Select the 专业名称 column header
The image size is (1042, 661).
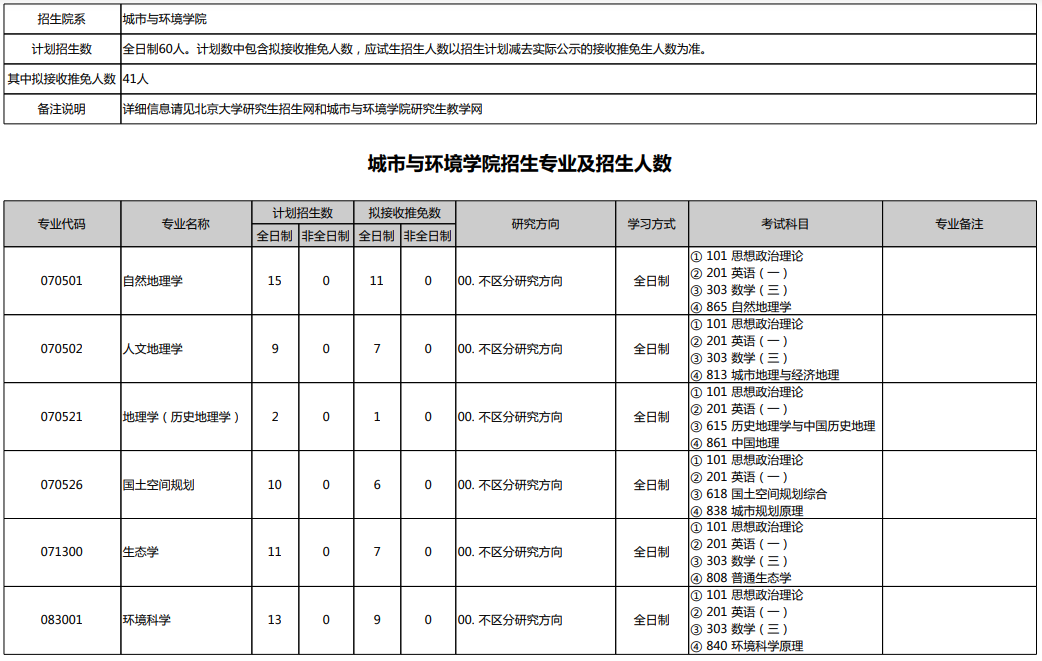pyautogui.click(x=186, y=224)
